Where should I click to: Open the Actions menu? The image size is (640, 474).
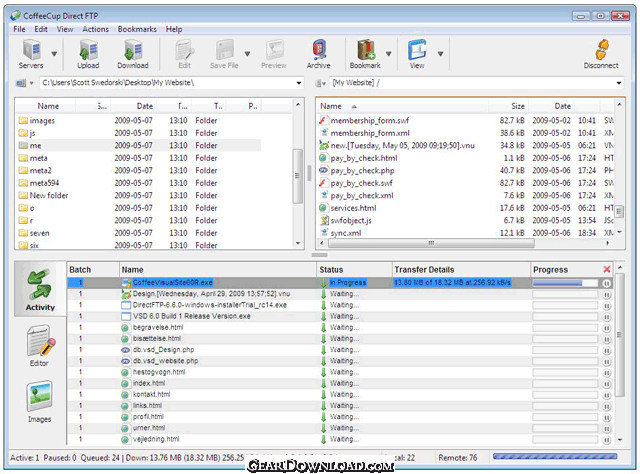(96, 29)
